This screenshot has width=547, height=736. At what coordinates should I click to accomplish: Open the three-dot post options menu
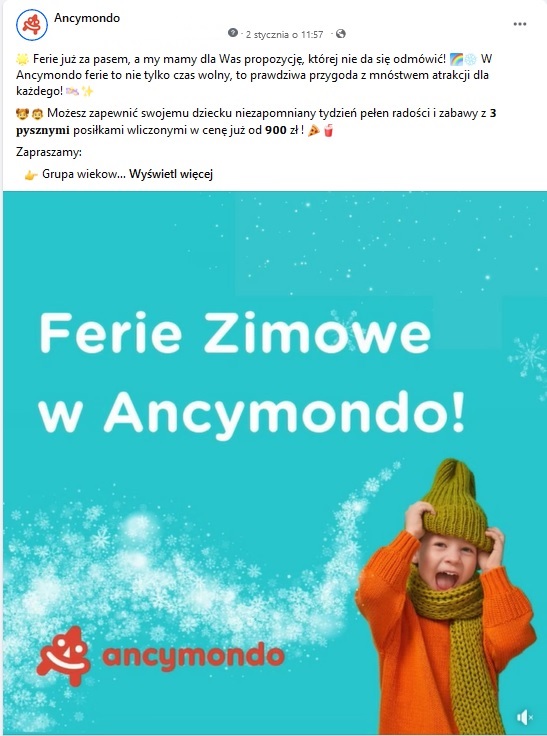coord(520,24)
